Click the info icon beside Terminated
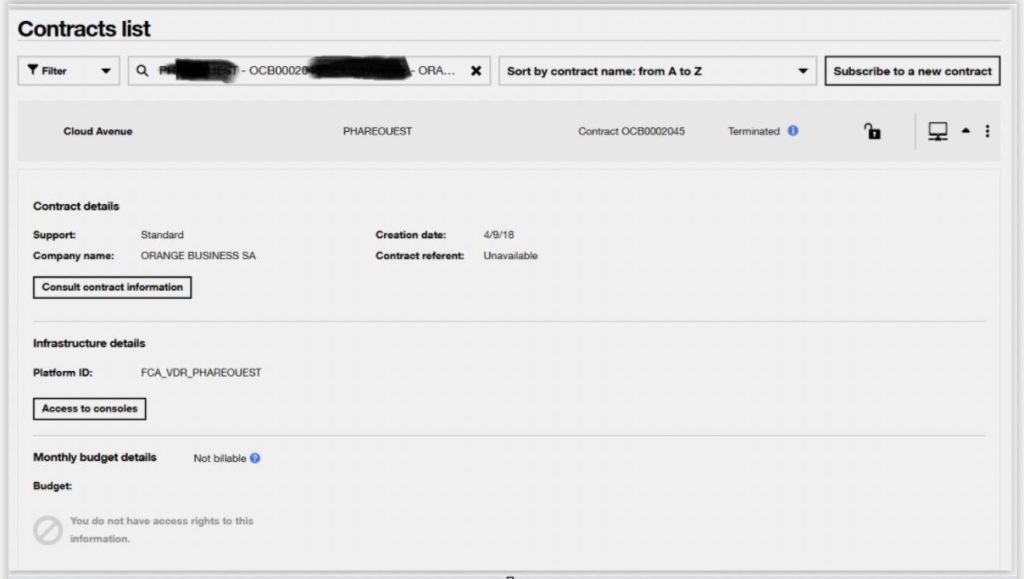Screen dimensions: 1024x579 793,131
